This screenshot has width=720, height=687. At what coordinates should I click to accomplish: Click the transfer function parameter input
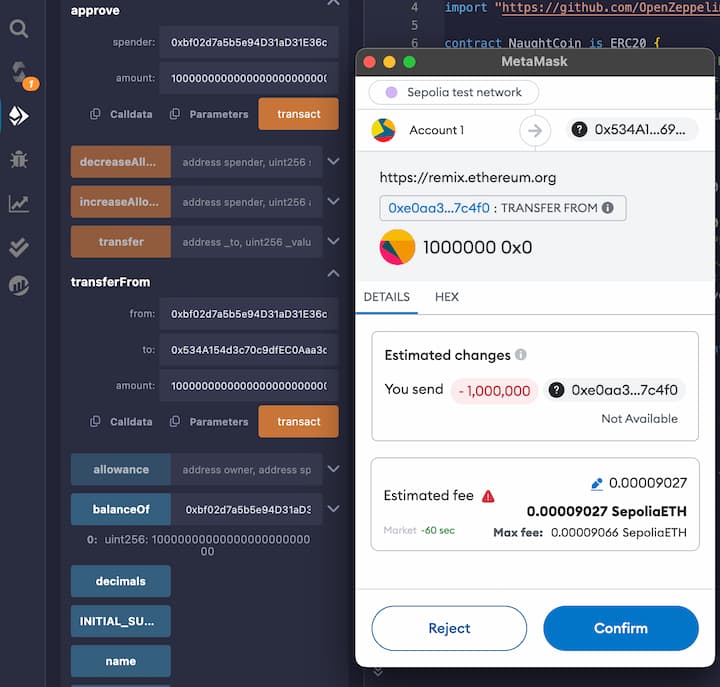click(x=247, y=242)
